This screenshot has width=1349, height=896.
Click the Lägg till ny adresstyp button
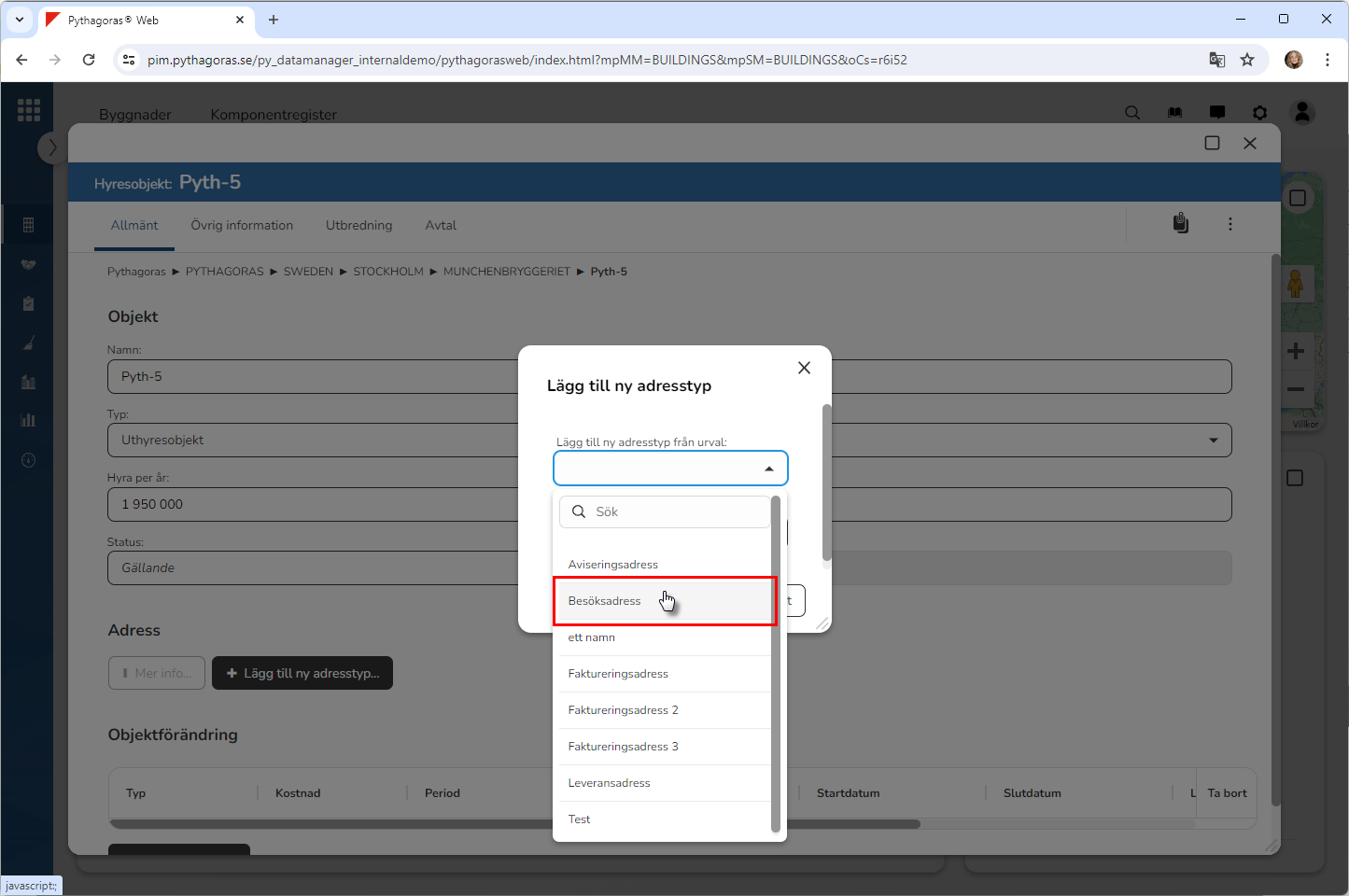pos(302,673)
